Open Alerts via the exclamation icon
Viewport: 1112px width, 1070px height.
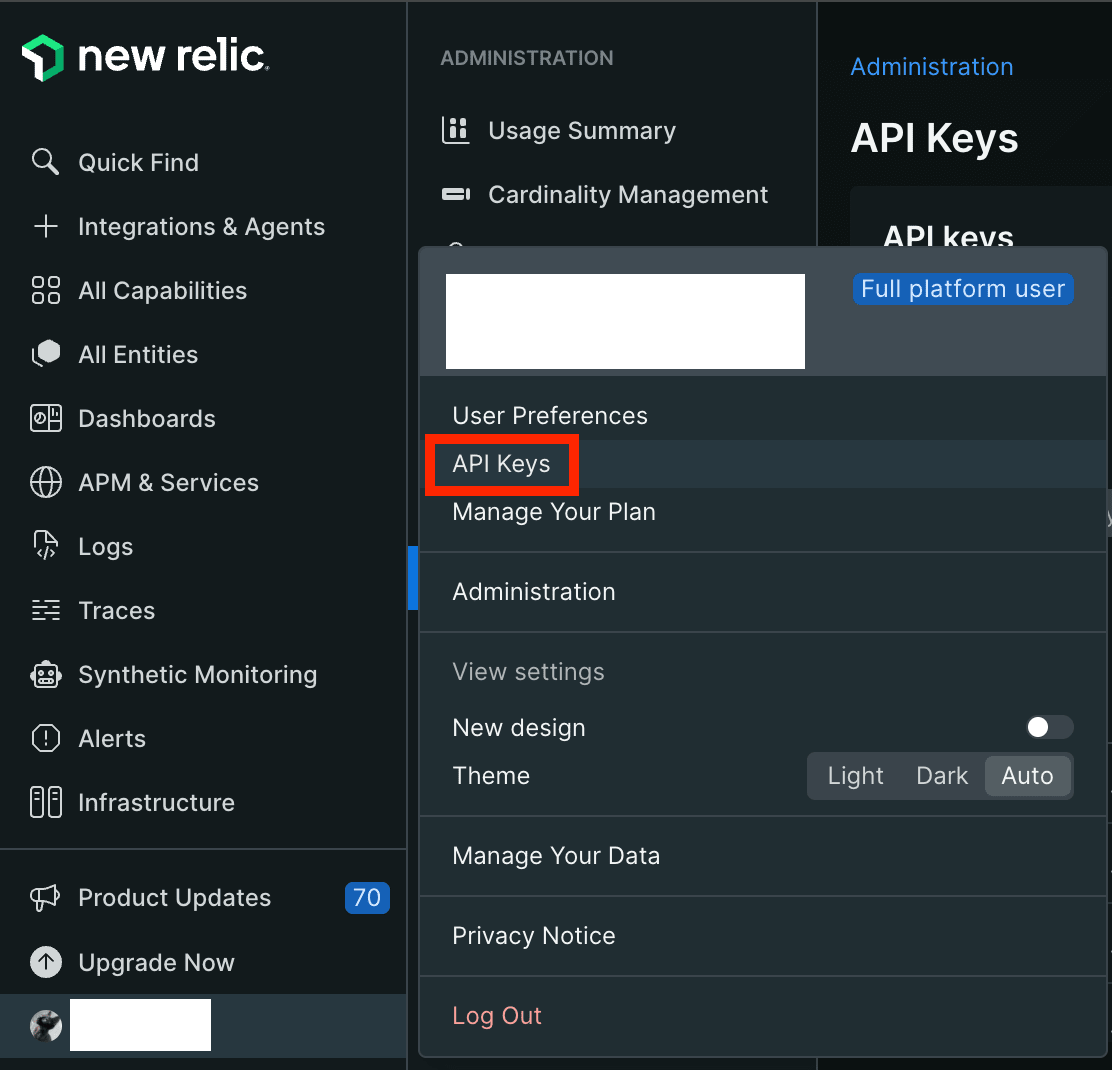46,738
